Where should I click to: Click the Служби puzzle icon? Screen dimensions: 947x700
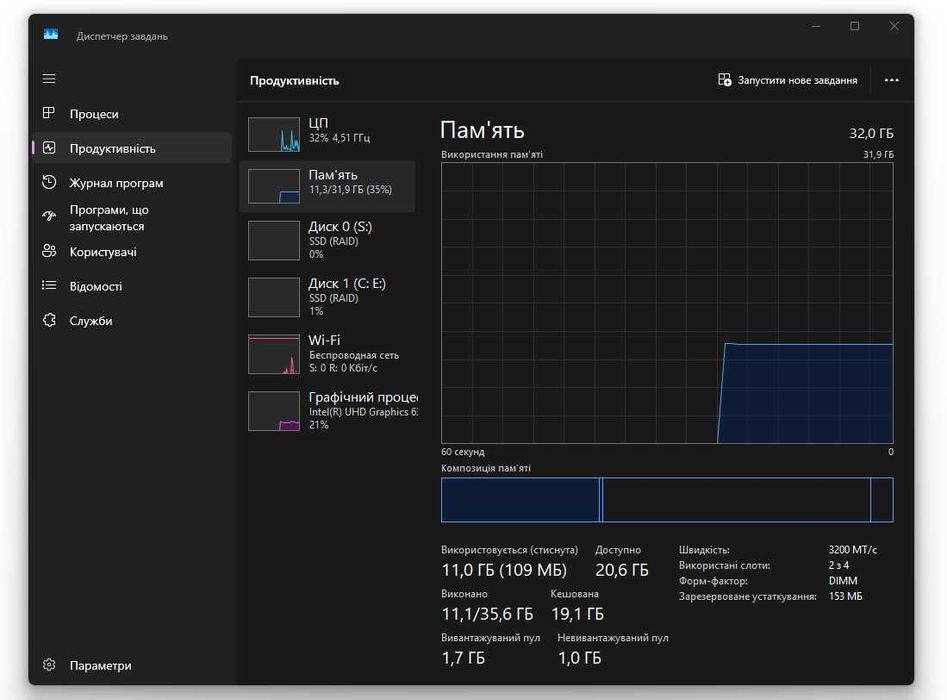[x=49, y=320]
